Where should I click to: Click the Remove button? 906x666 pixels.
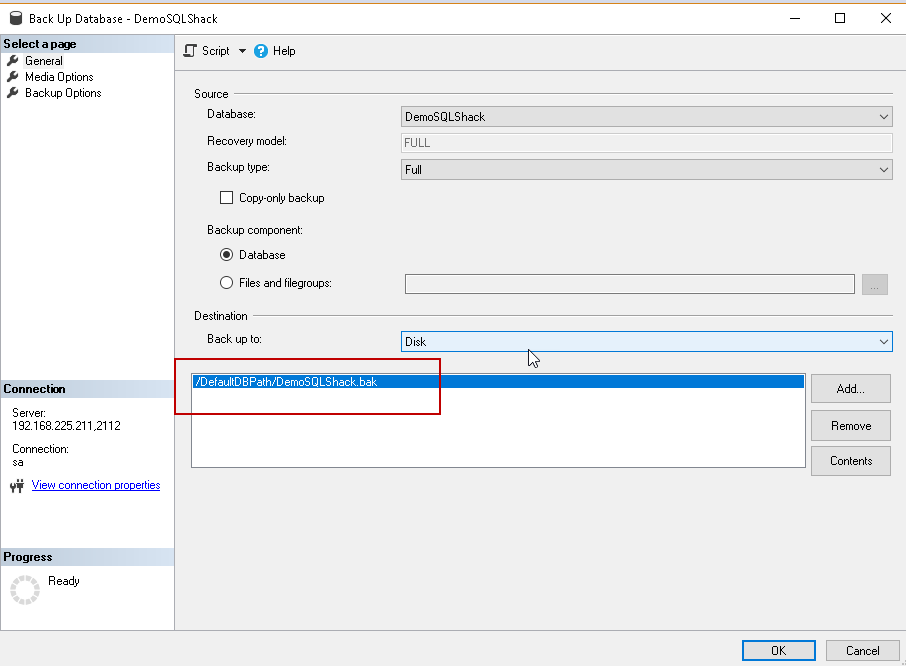pos(851,426)
